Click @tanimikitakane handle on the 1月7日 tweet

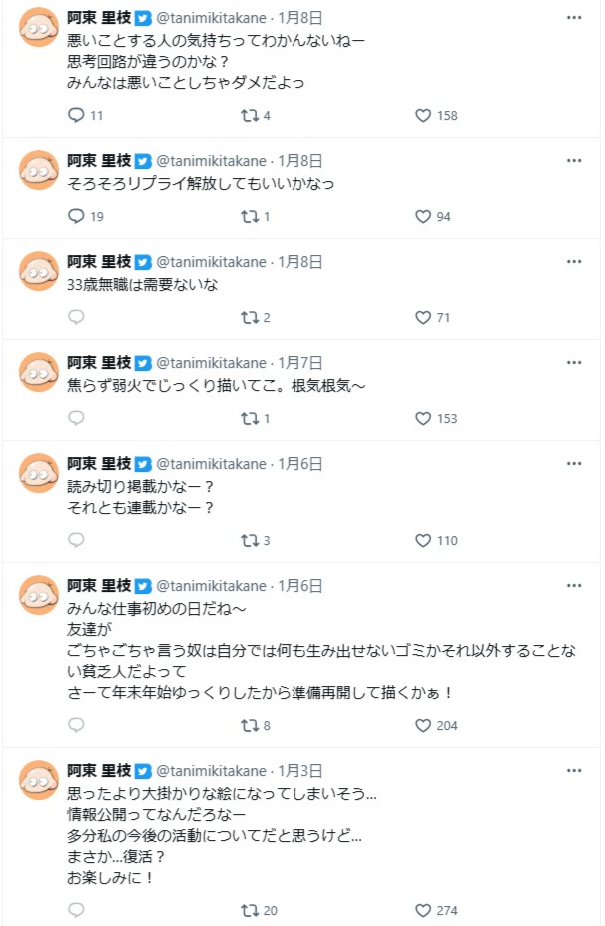pos(211,363)
